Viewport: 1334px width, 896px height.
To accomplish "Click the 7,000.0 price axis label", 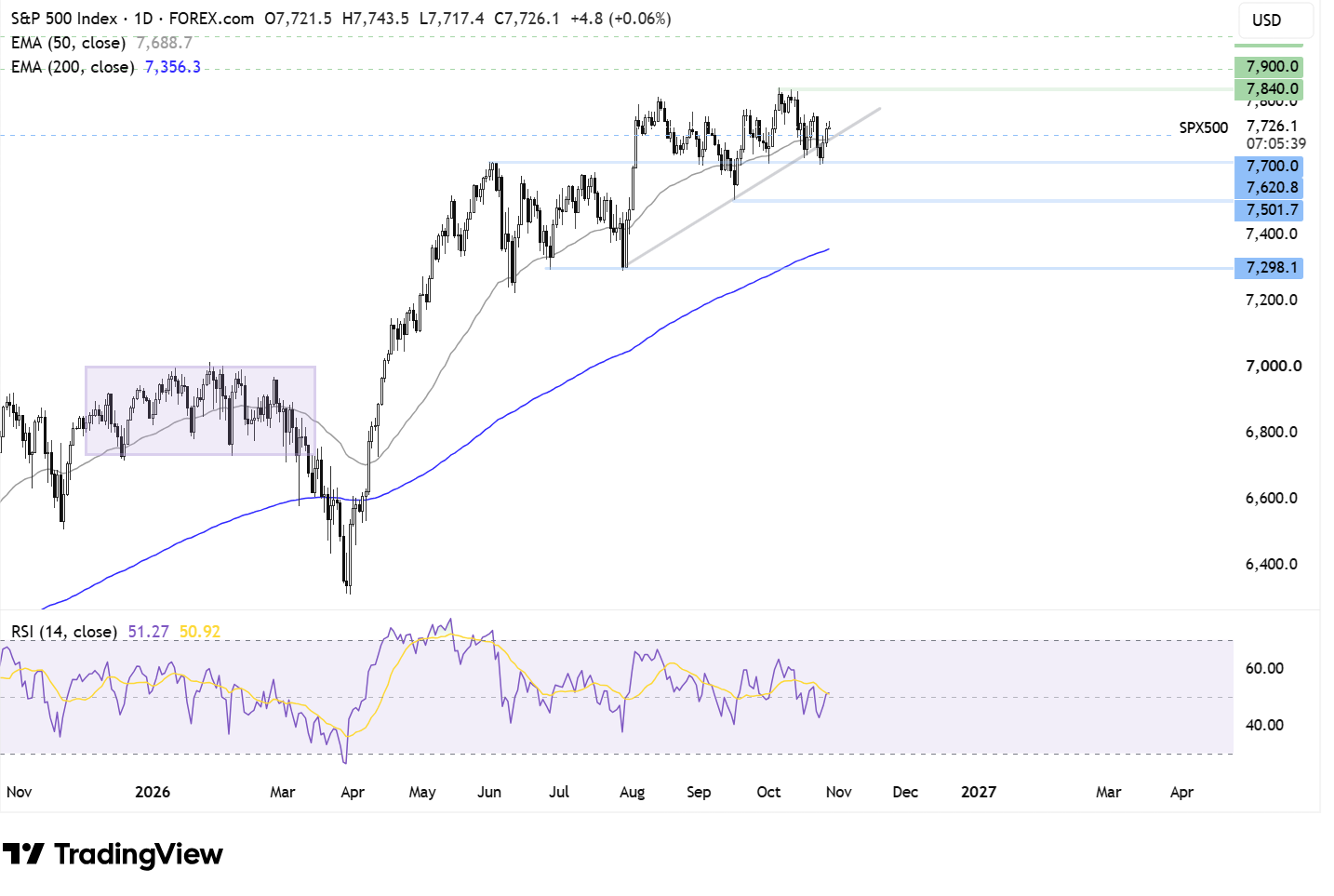I will click(x=1274, y=366).
